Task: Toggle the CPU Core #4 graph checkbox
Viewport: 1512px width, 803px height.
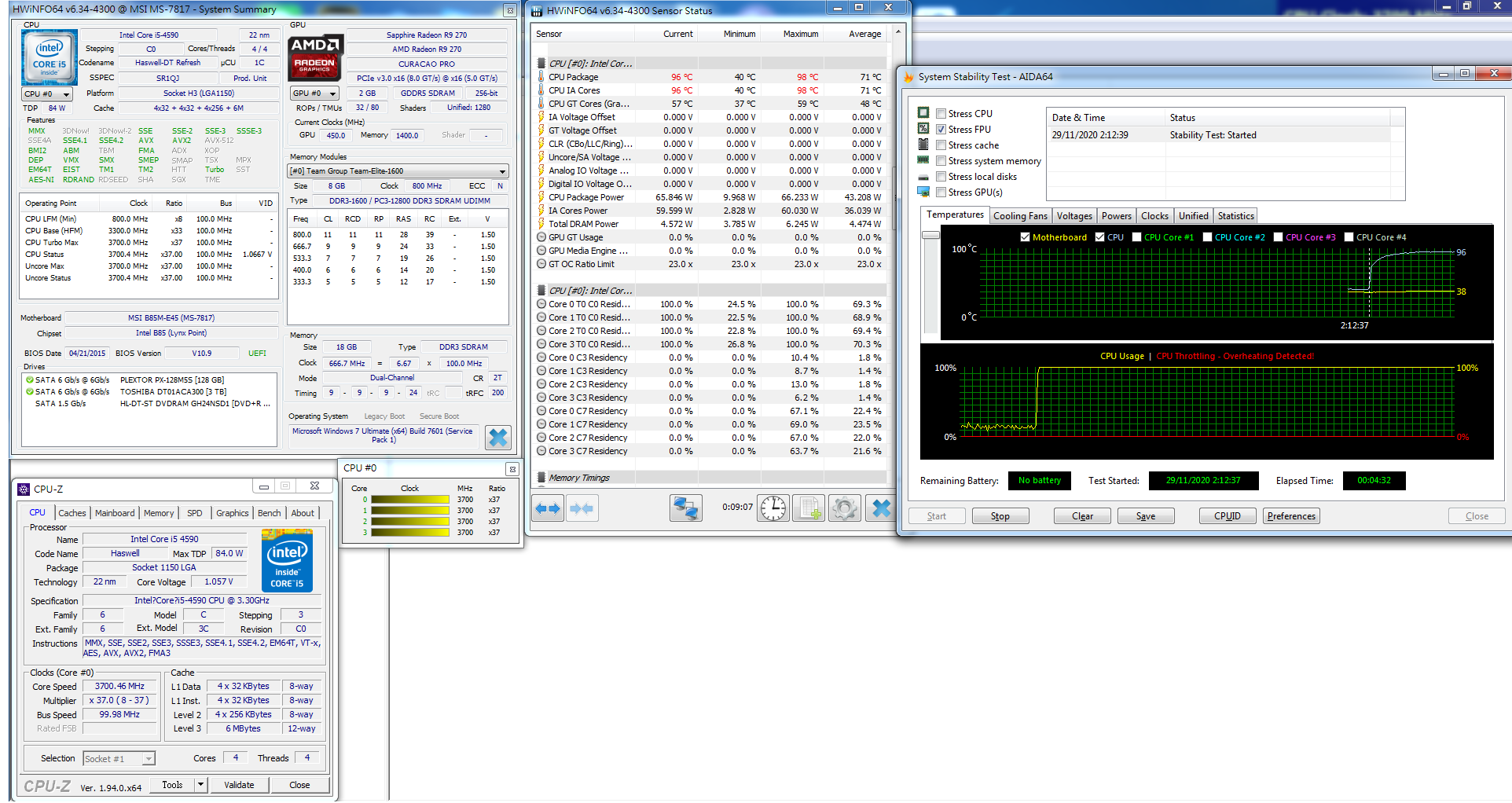Action: (x=1349, y=237)
